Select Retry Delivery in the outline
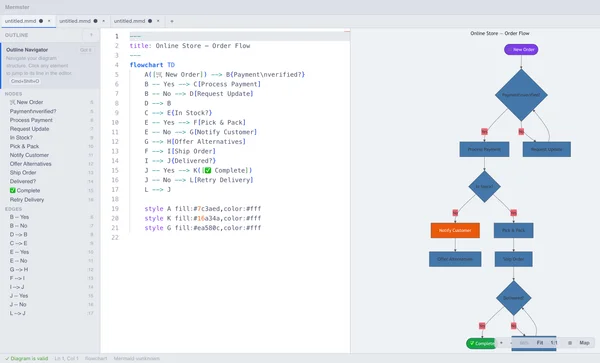 [51, 200]
